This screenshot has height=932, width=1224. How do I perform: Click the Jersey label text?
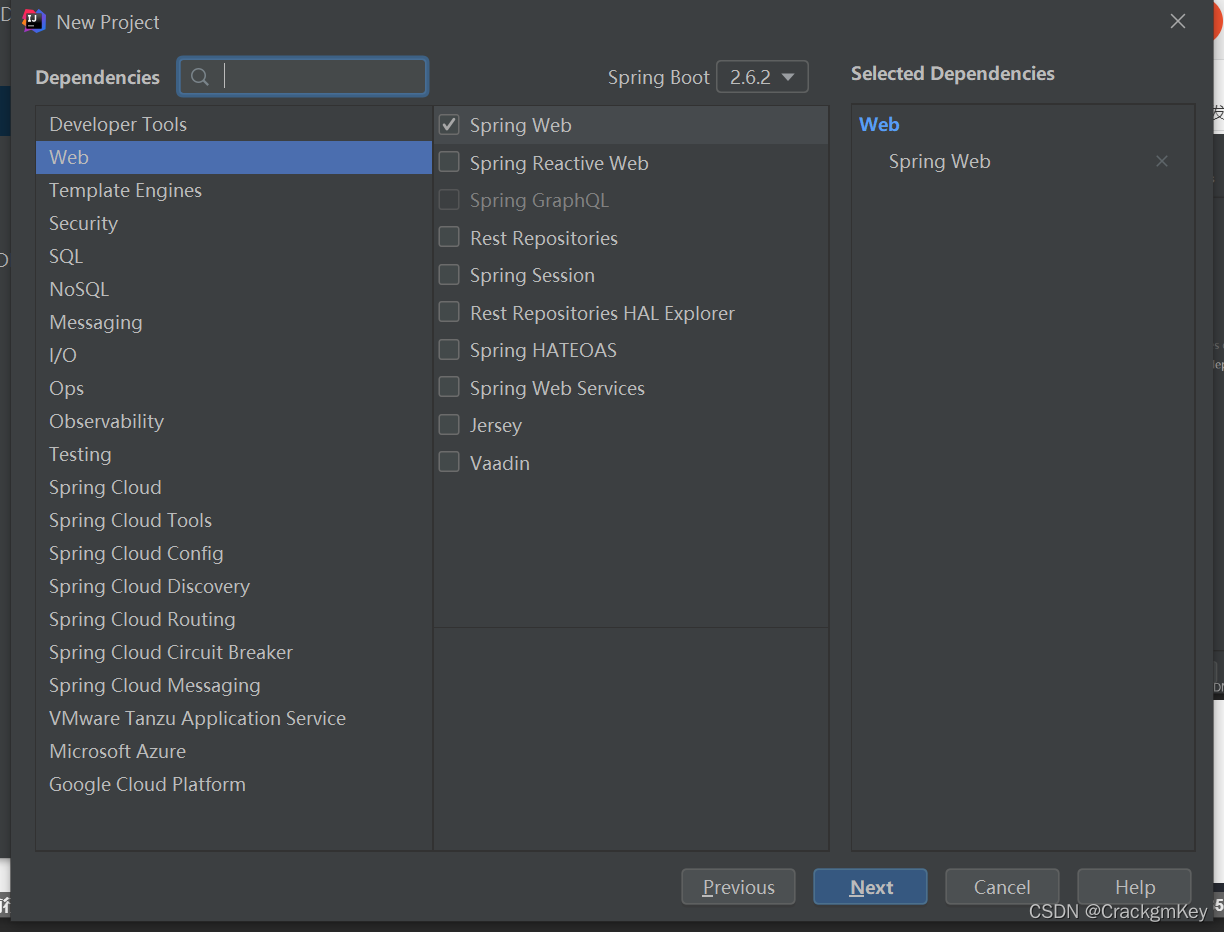coord(496,425)
